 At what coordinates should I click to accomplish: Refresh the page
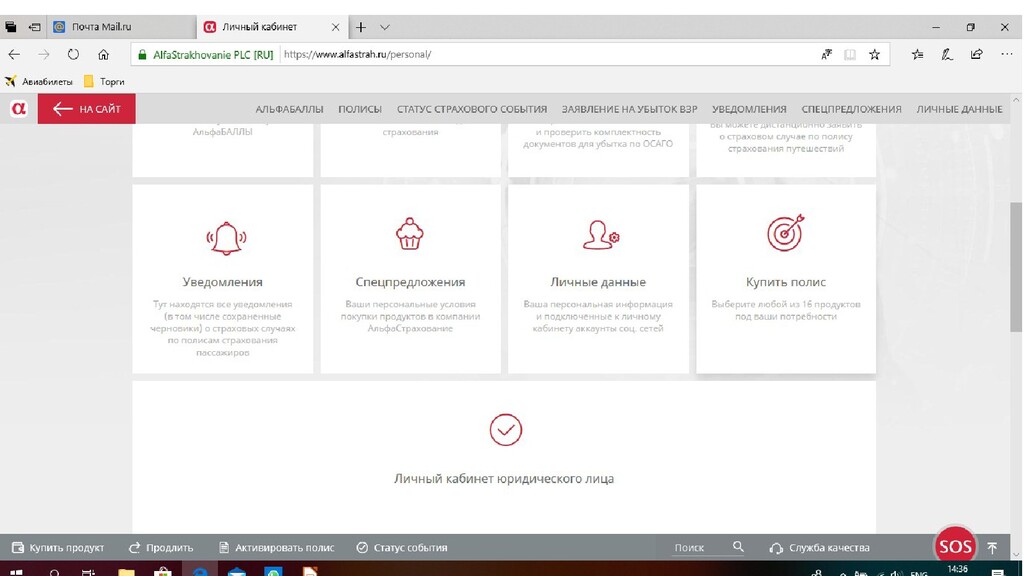(73, 55)
